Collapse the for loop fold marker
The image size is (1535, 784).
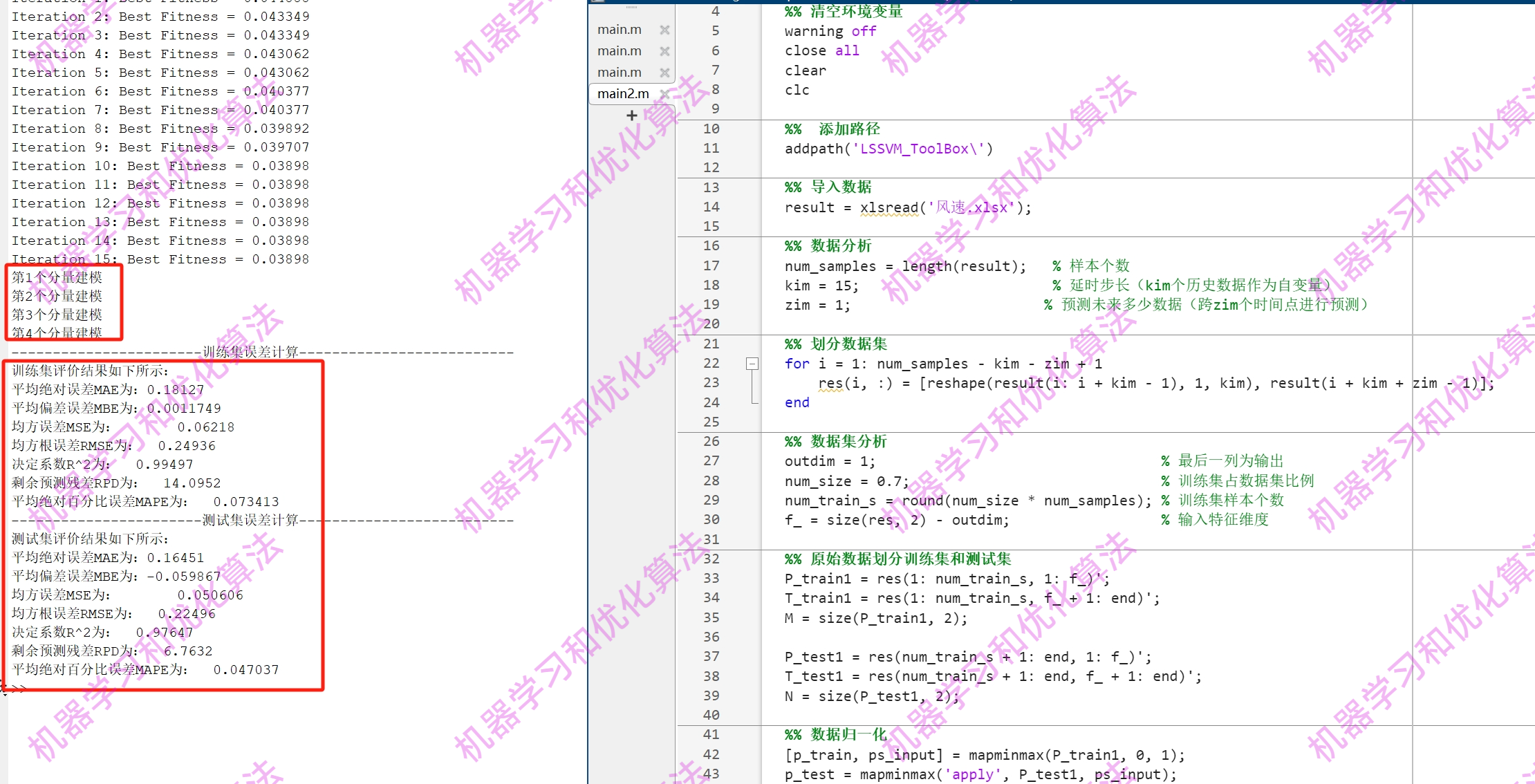point(752,364)
